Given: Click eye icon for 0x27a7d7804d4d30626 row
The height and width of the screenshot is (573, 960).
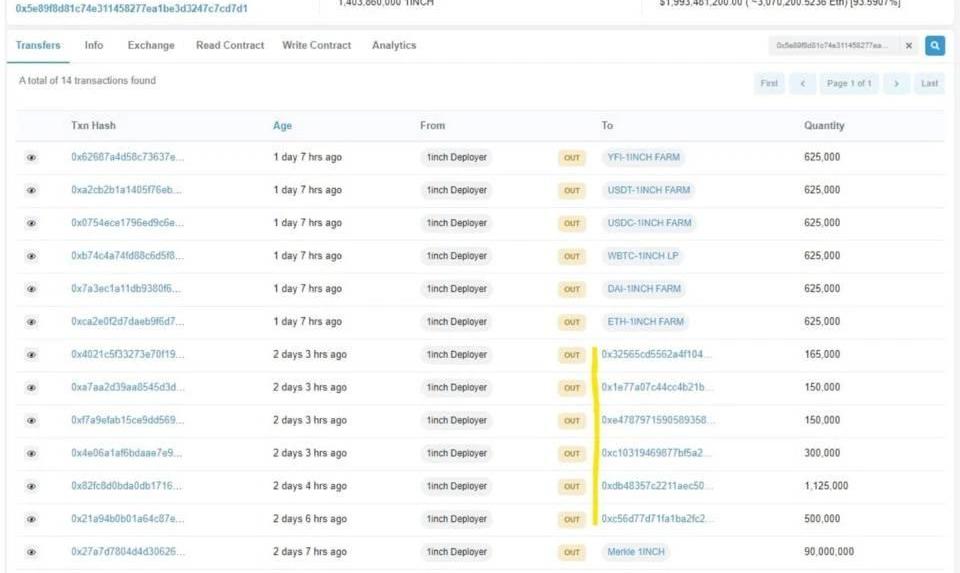Looking at the screenshot, I should point(31,552).
